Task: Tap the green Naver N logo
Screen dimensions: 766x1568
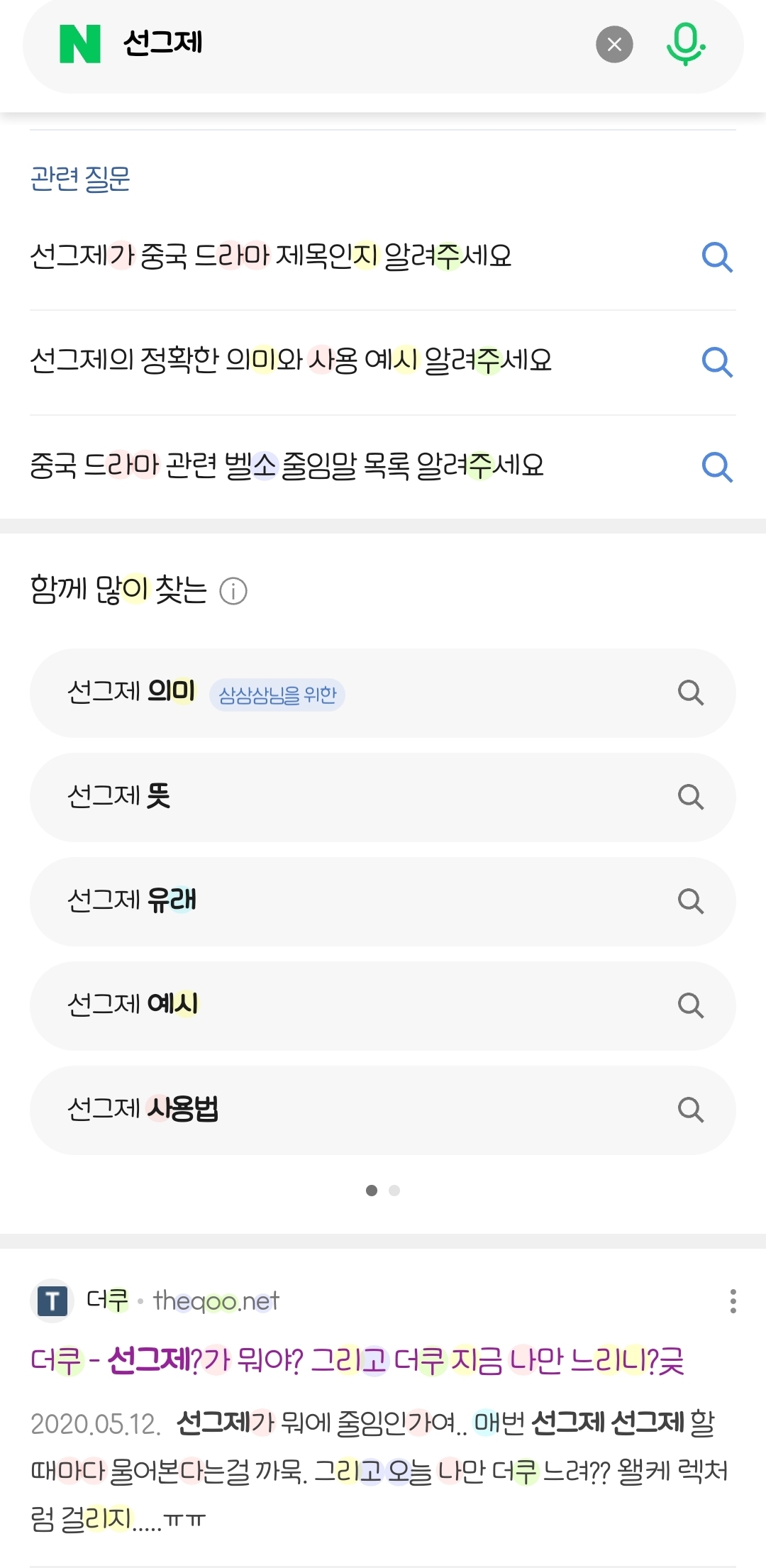Action: tap(79, 44)
